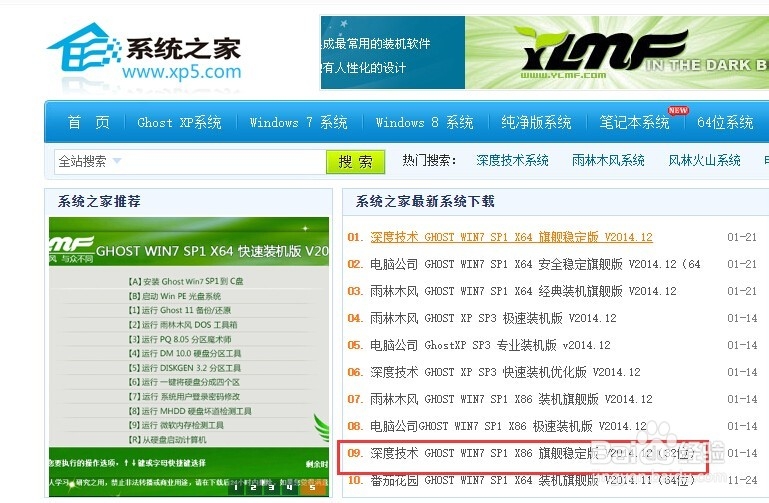The image size is (769, 503).
Task: Open item 03 雨林木风 WIN7 X64 经典装机旗舰版
Action: (x=523, y=291)
